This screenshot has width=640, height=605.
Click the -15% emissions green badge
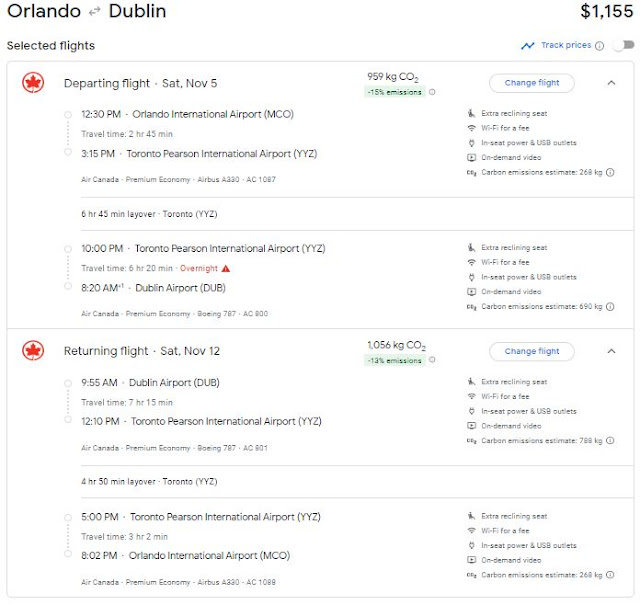394,92
